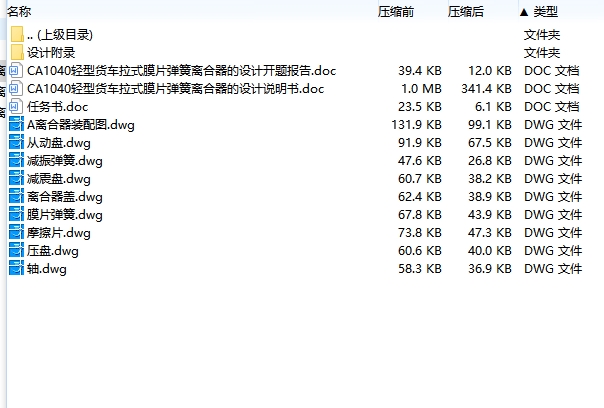
Task: Click the 99.1 KB compressed size value
Action: [x=490, y=125]
